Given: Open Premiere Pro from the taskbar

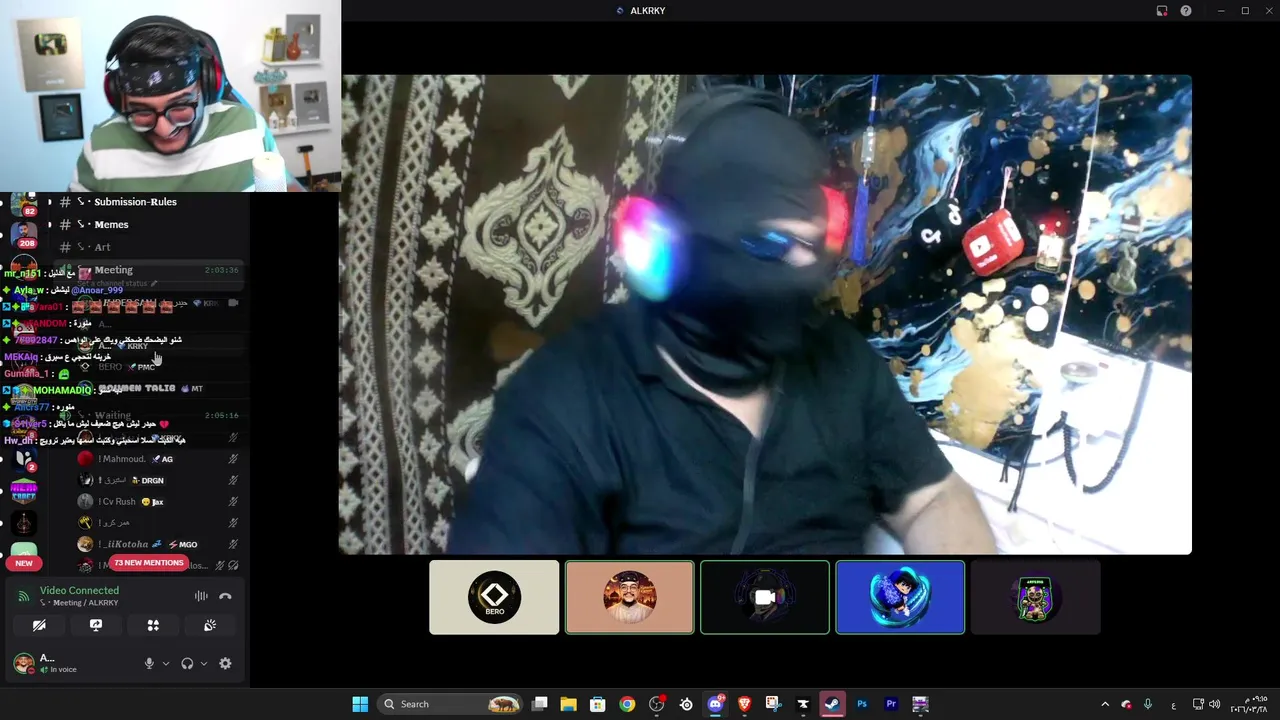Looking at the screenshot, I should [x=891, y=704].
